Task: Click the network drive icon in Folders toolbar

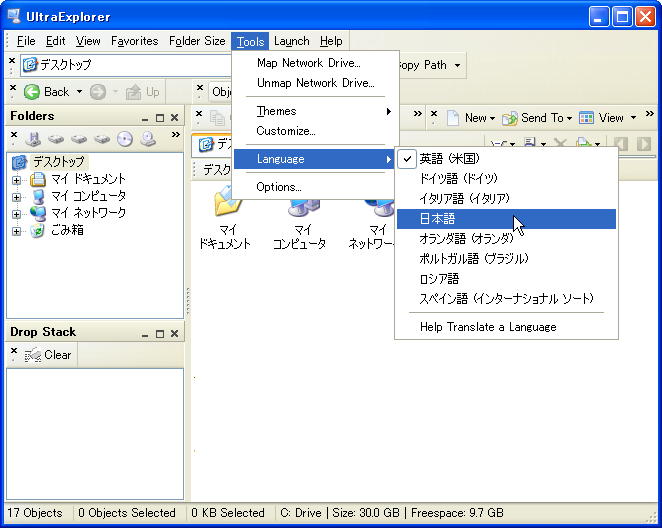Action: tap(148, 139)
